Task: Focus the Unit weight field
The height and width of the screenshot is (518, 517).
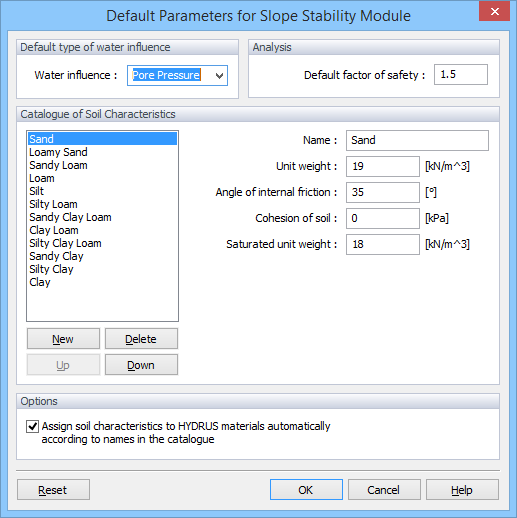Action: (x=383, y=166)
